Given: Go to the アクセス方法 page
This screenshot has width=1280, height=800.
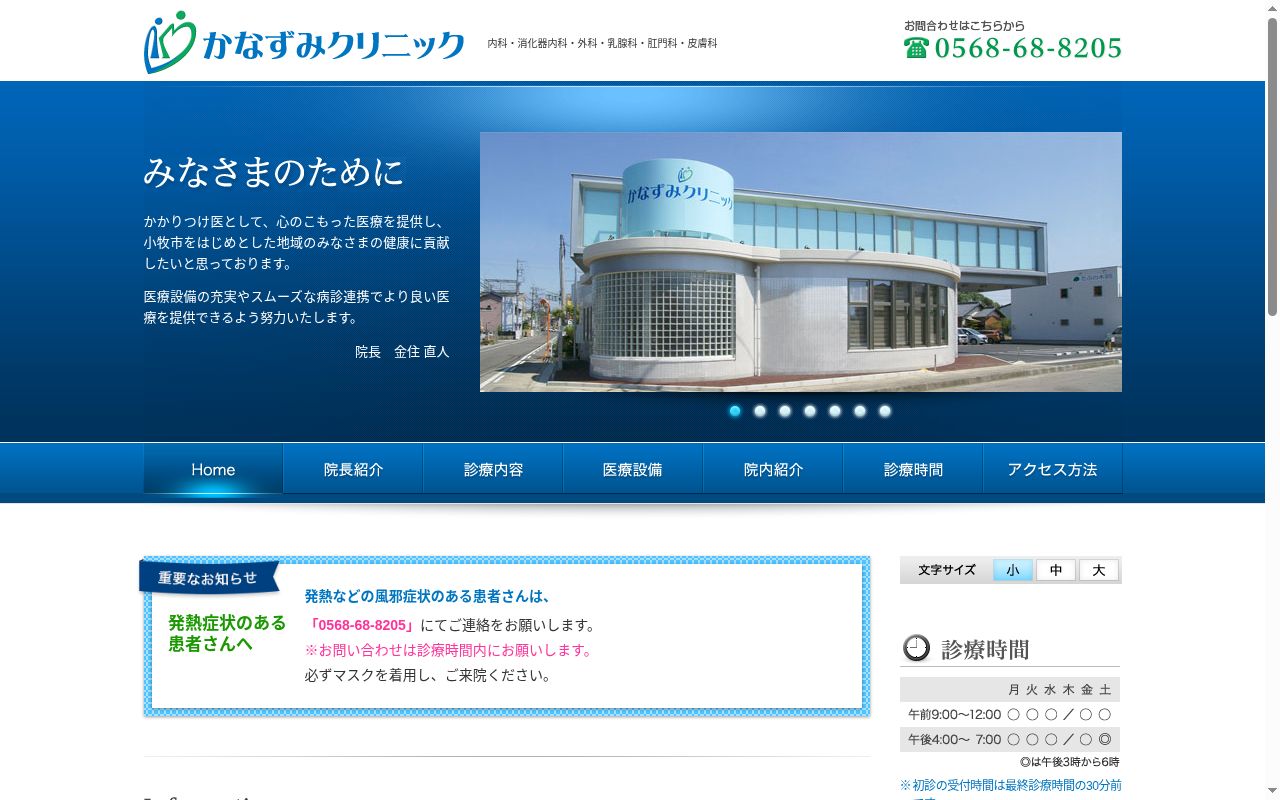Looking at the screenshot, I should point(1052,469).
